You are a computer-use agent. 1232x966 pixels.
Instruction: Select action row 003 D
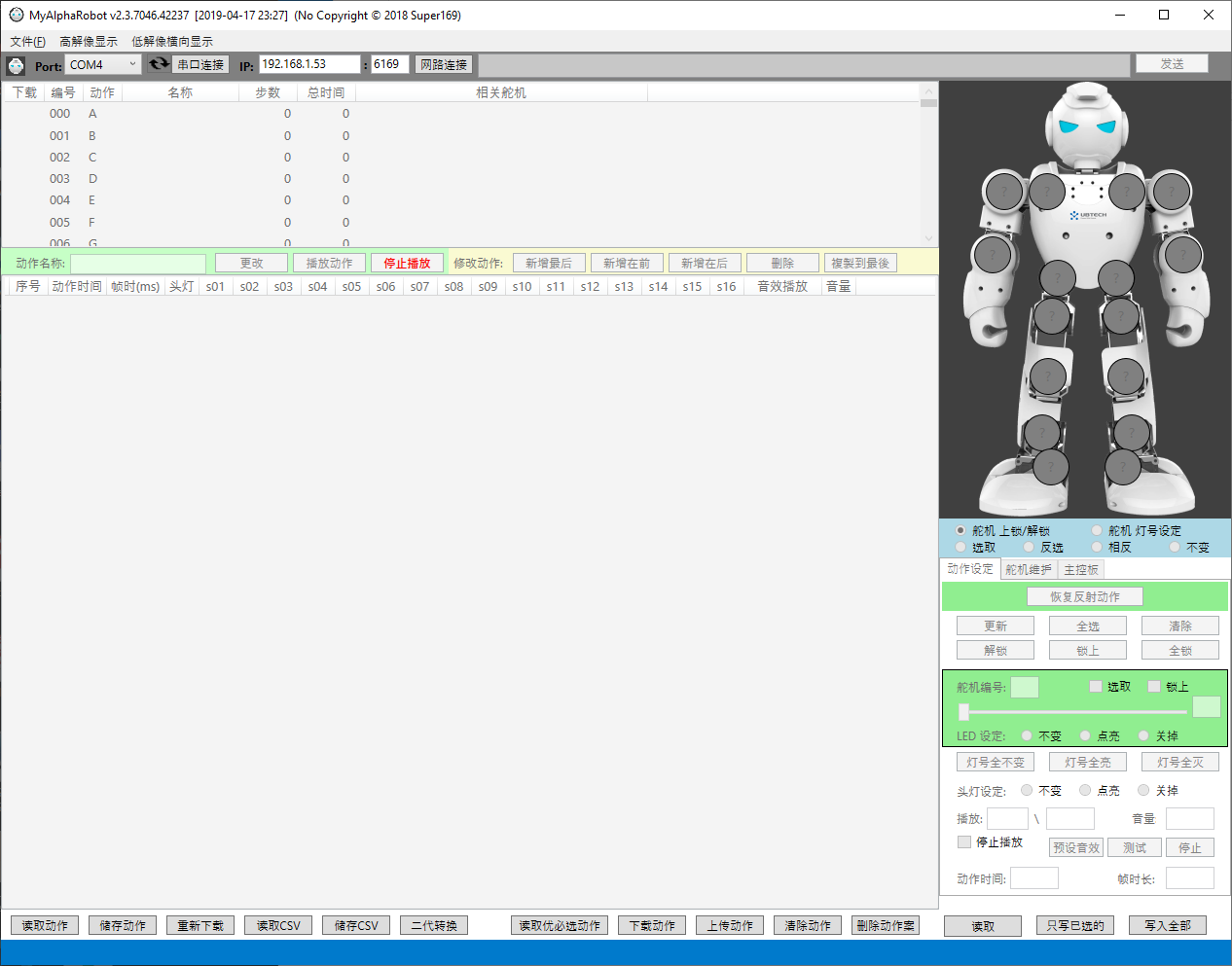tap(460, 179)
